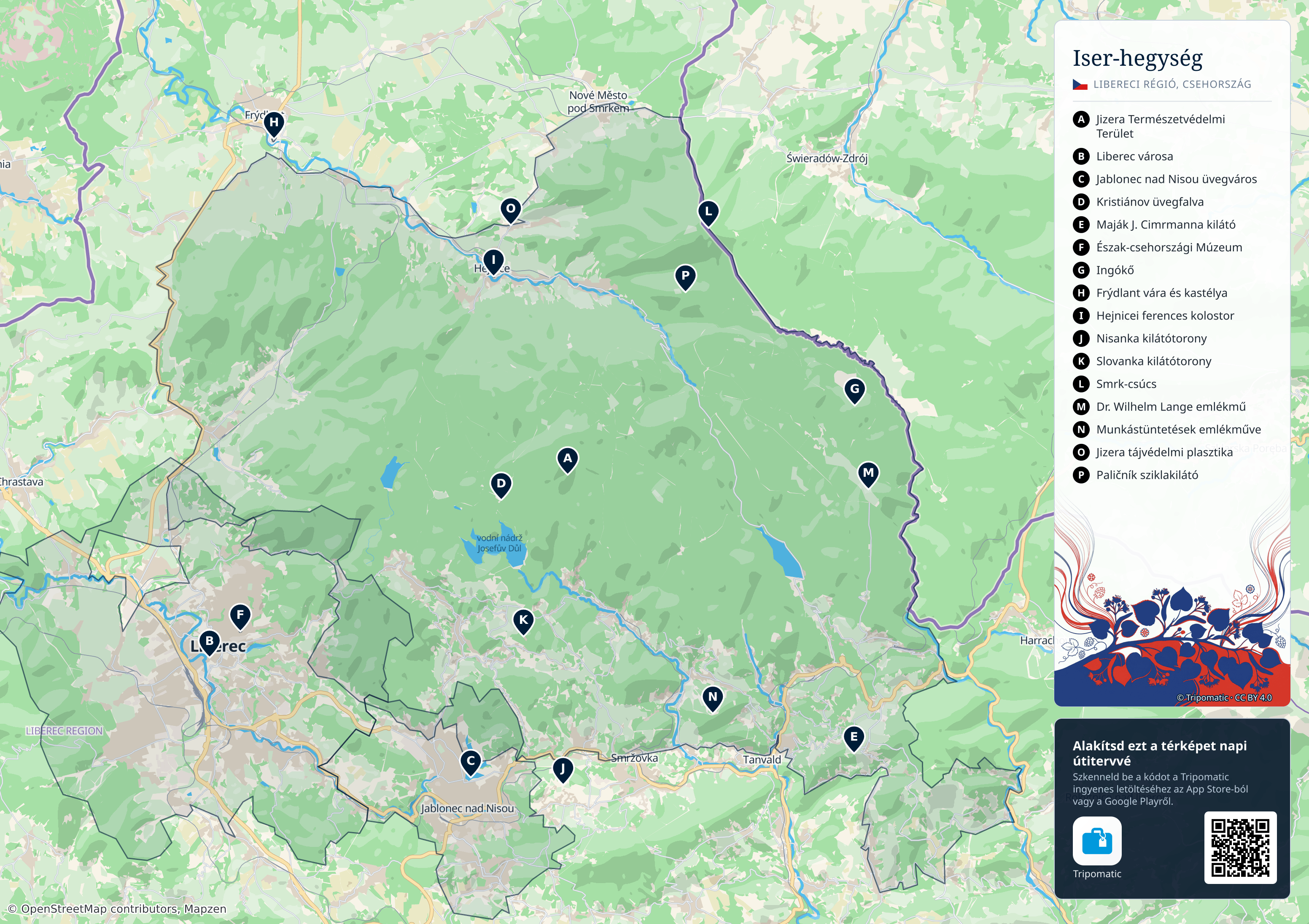Image resolution: width=1309 pixels, height=924 pixels.
Task: Click legend badge L beside Smrk-csúcs
Action: click(1081, 384)
